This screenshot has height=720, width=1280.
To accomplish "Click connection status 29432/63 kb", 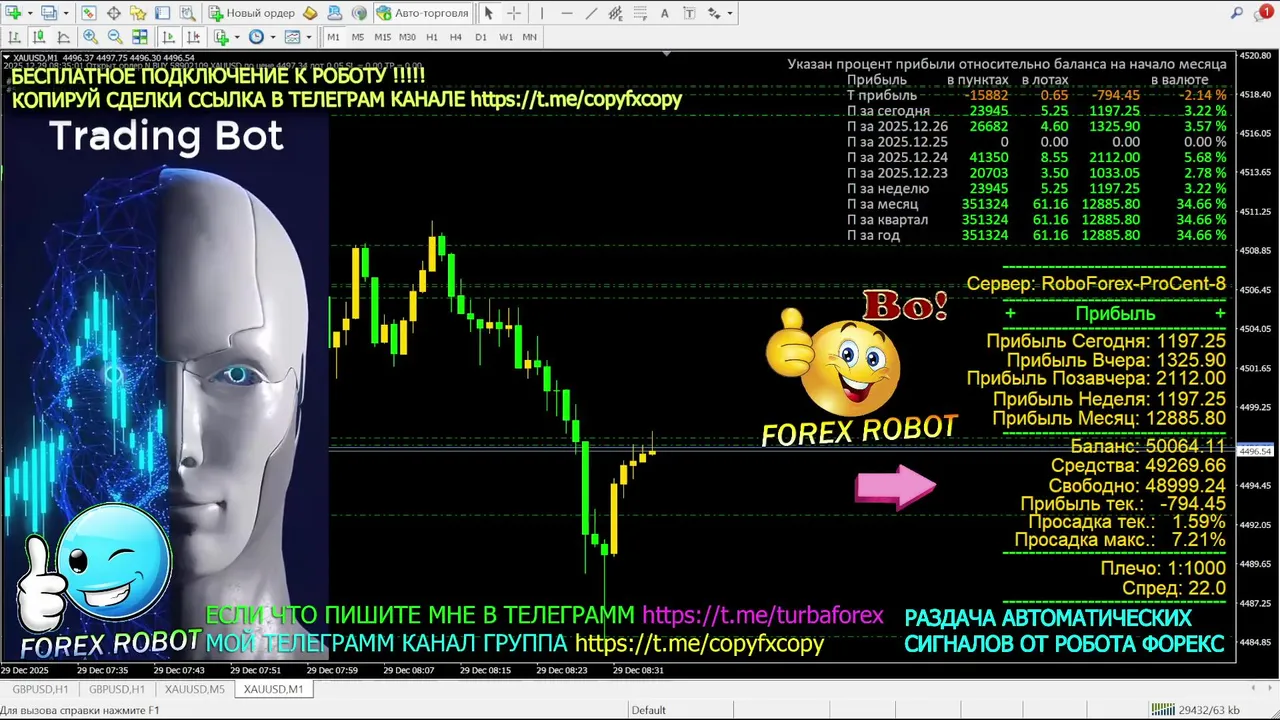I will pyautogui.click(x=1195, y=710).
